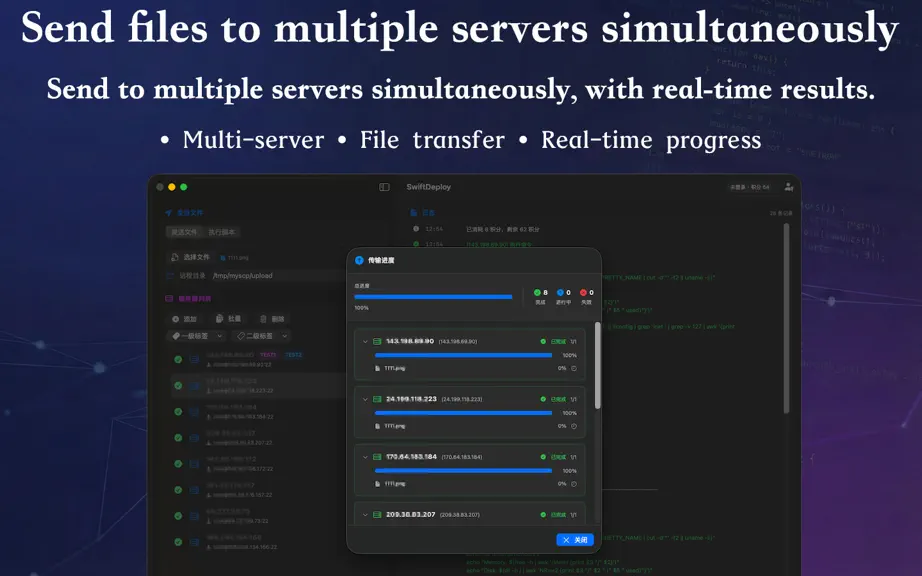Click the file icon under 143.198.69.90
Viewport: 922px width, 576px height.
[378, 369]
